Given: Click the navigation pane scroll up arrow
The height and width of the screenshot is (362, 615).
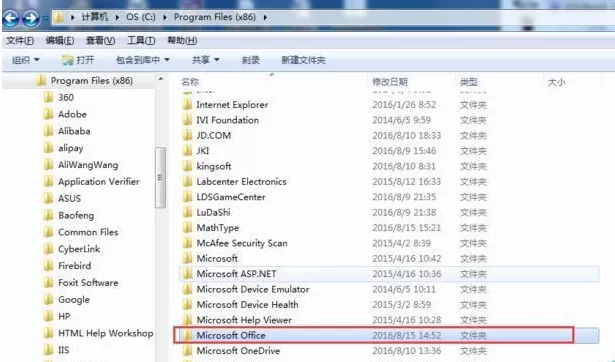Looking at the screenshot, I should 160,79.
